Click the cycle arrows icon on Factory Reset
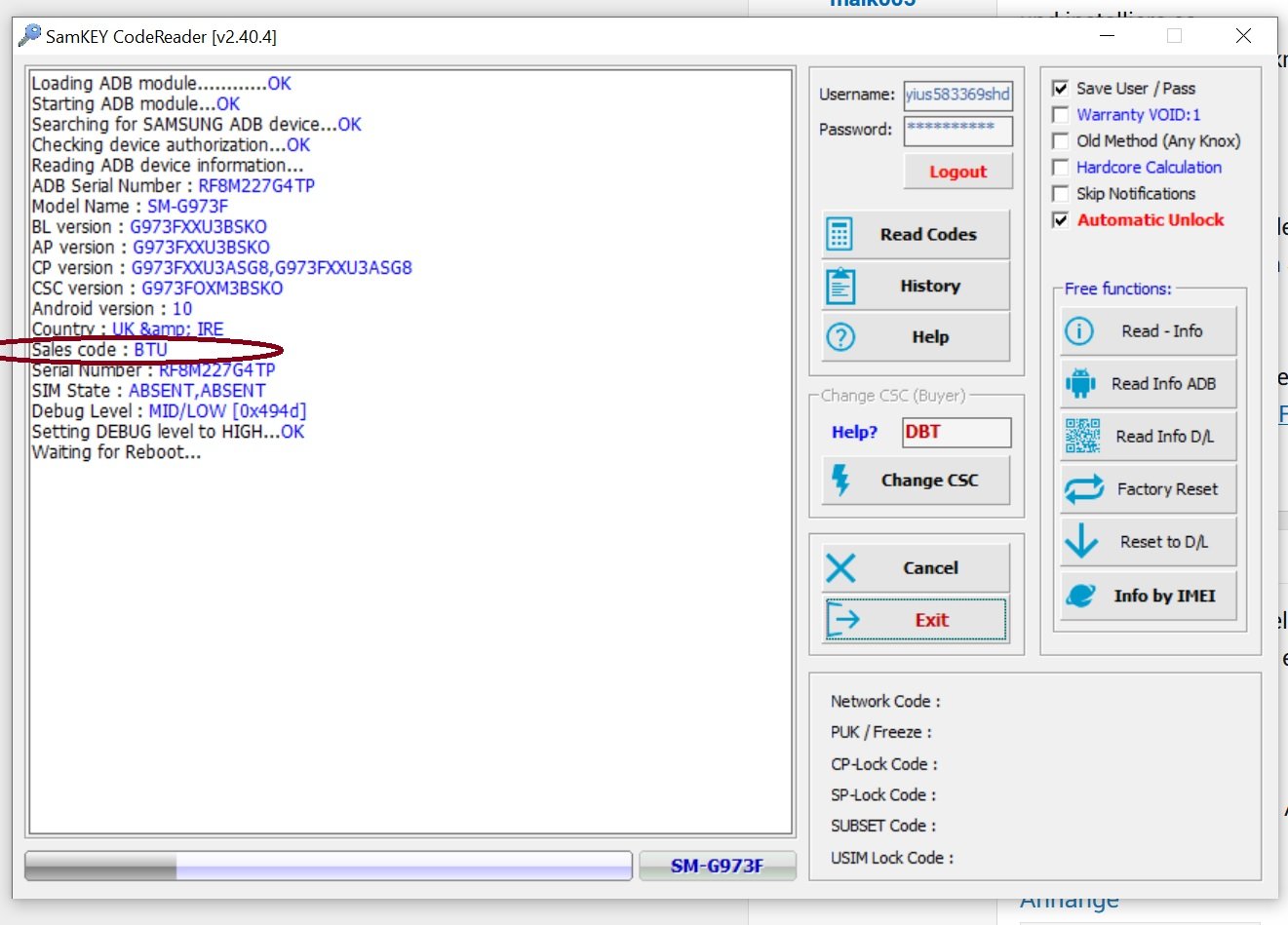 (x=1083, y=489)
